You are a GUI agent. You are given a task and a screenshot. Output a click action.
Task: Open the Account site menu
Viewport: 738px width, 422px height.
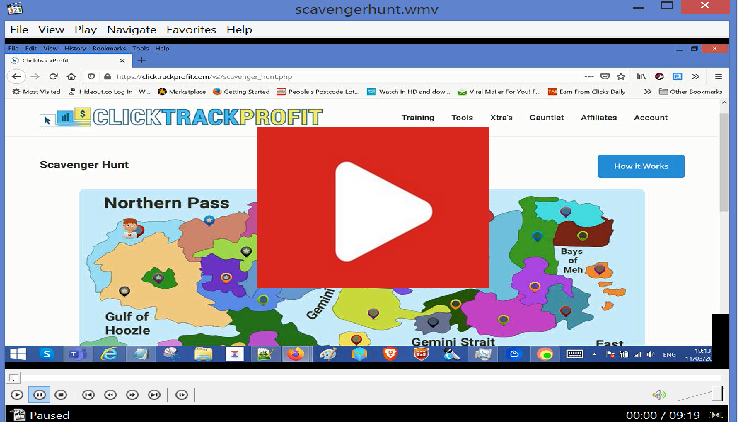pos(650,118)
